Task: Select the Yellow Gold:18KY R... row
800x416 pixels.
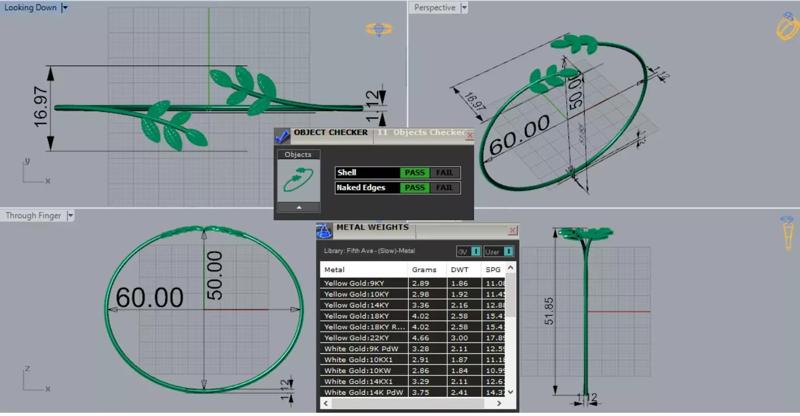Action: point(413,327)
